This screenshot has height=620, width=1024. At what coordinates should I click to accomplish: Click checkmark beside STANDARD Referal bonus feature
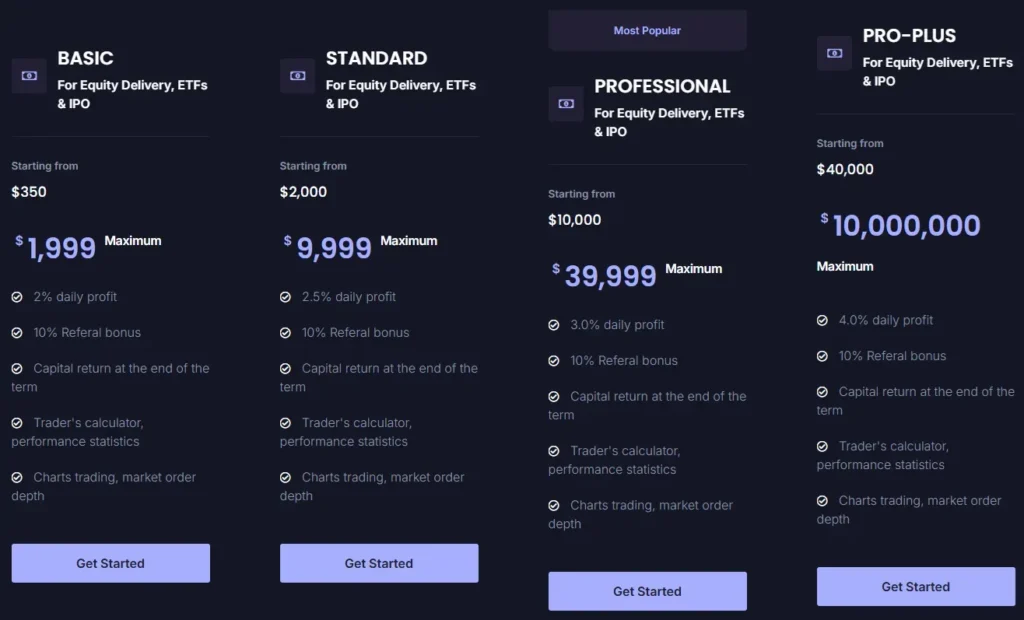pyautogui.click(x=286, y=332)
